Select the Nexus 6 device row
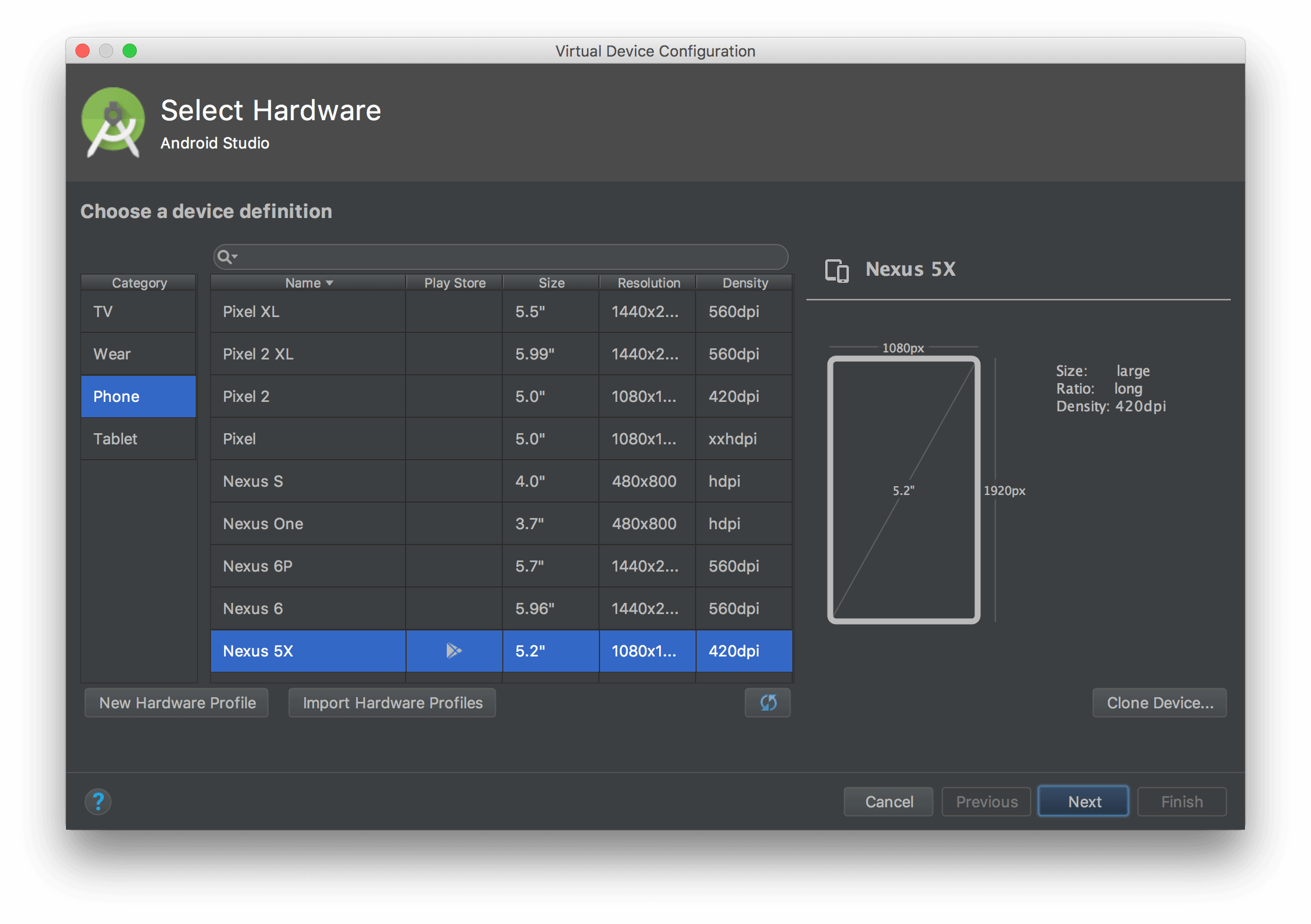Screen dimensions: 1311x924 coord(502,609)
